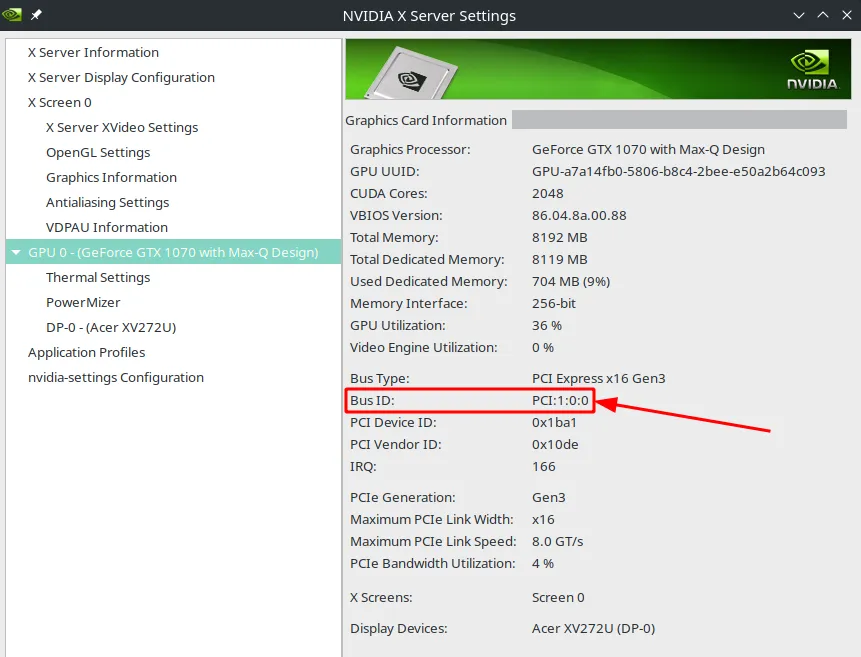
Task: Show VDPAU Information
Action: click(x=107, y=227)
